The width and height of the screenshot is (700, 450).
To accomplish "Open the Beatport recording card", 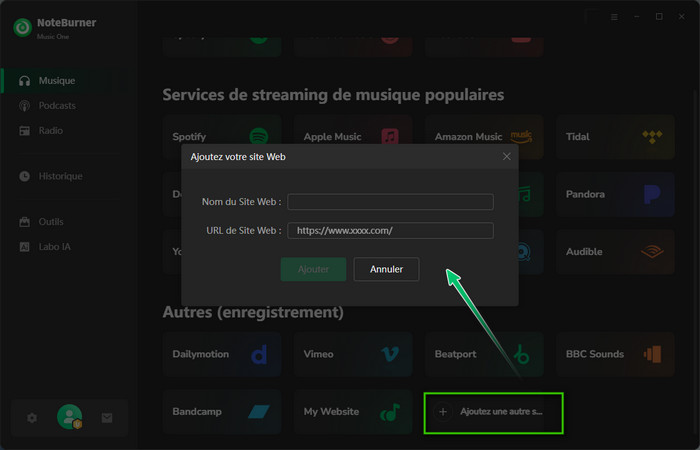I will pyautogui.click(x=484, y=354).
